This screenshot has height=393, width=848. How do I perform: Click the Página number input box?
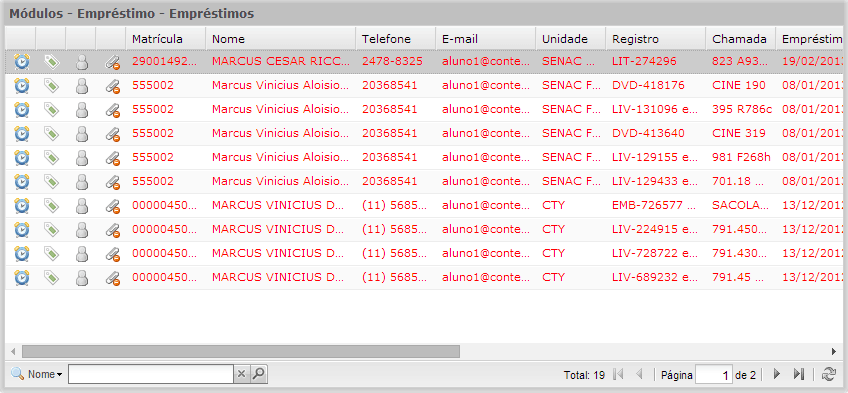pyautogui.click(x=714, y=374)
